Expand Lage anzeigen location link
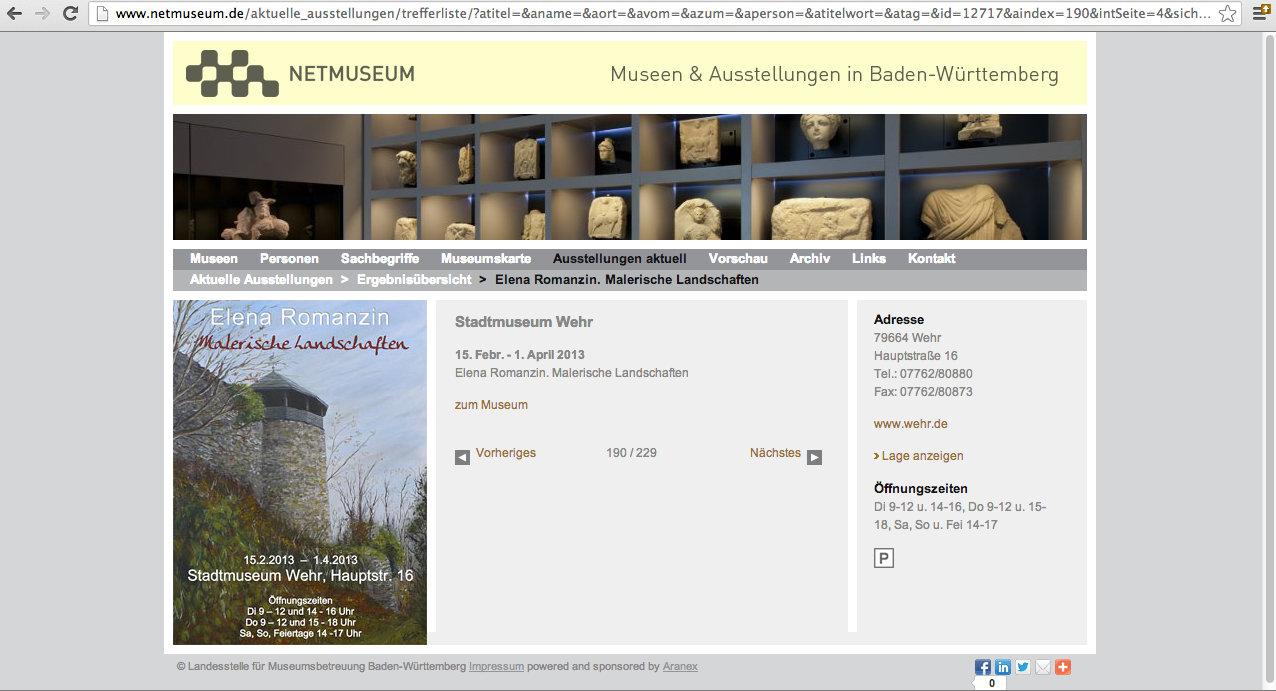 tap(921, 456)
